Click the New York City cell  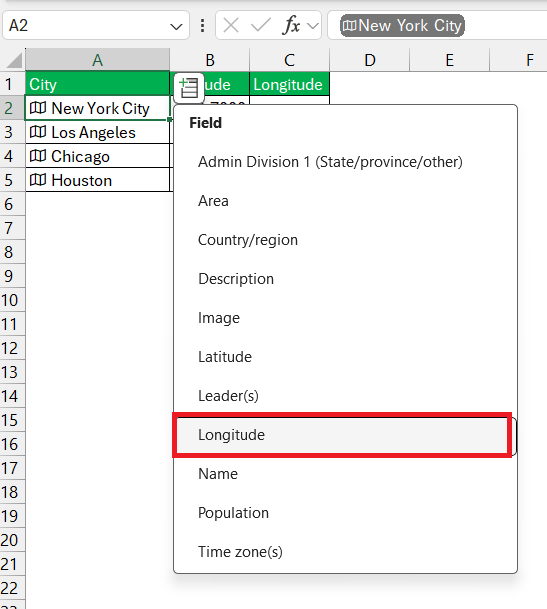tap(98, 108)
